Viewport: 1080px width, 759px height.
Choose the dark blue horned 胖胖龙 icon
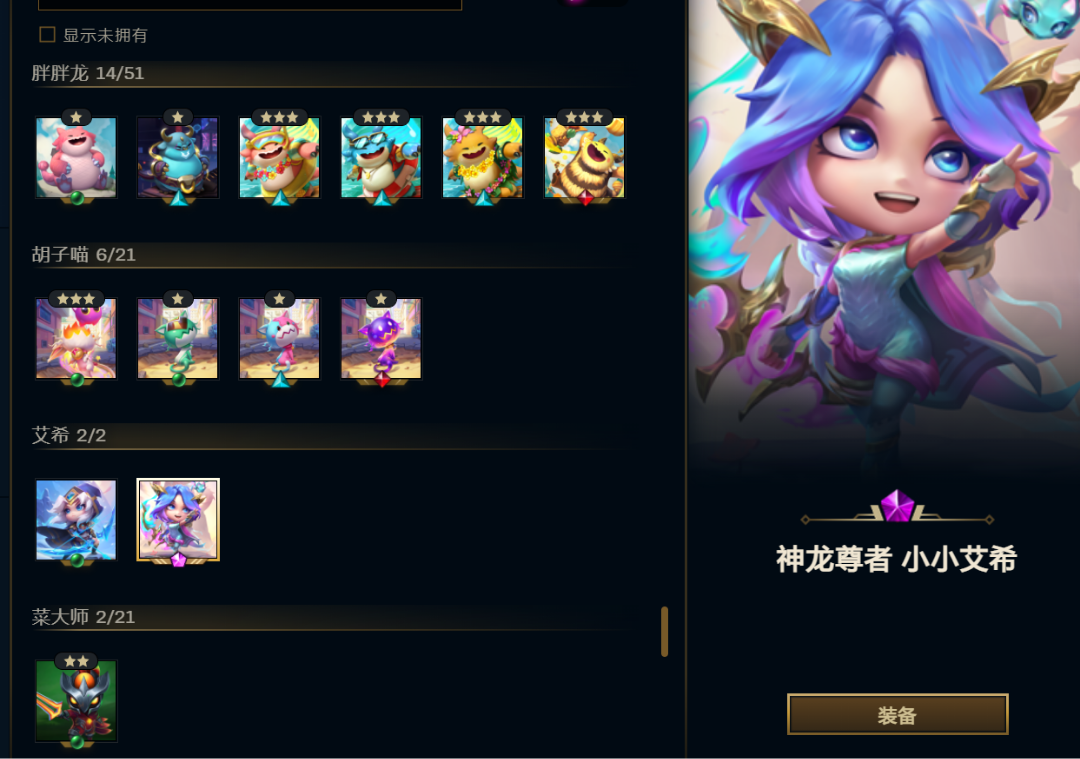pos(178,158)
